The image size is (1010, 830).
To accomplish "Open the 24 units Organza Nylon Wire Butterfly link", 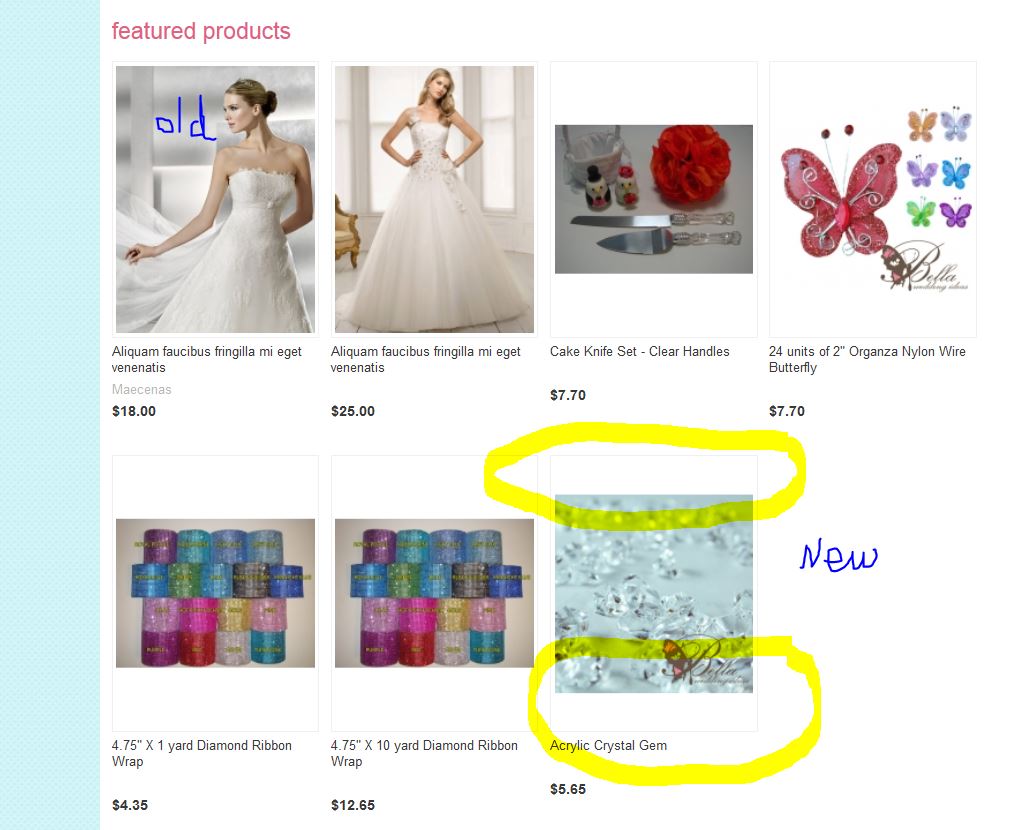I will 867,359.
